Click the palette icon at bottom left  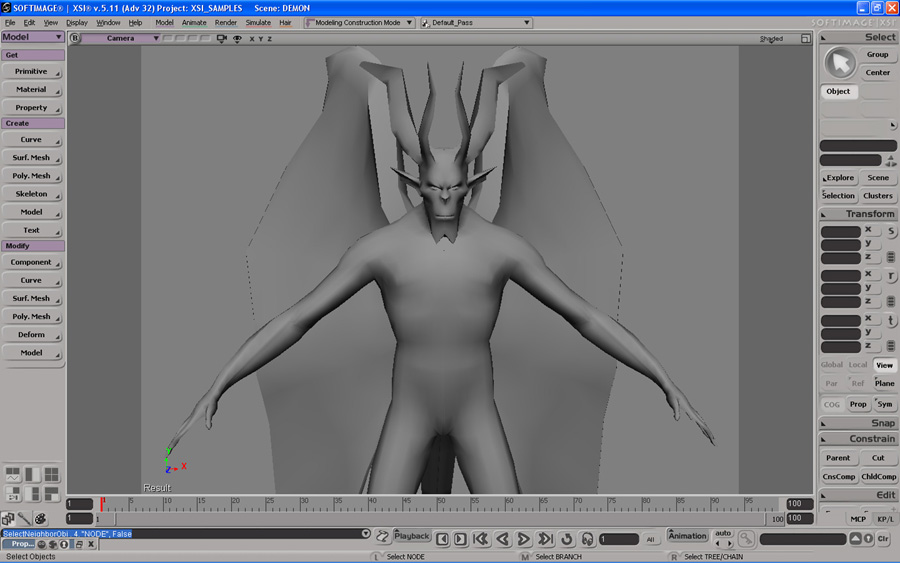(x=40, y=519)
